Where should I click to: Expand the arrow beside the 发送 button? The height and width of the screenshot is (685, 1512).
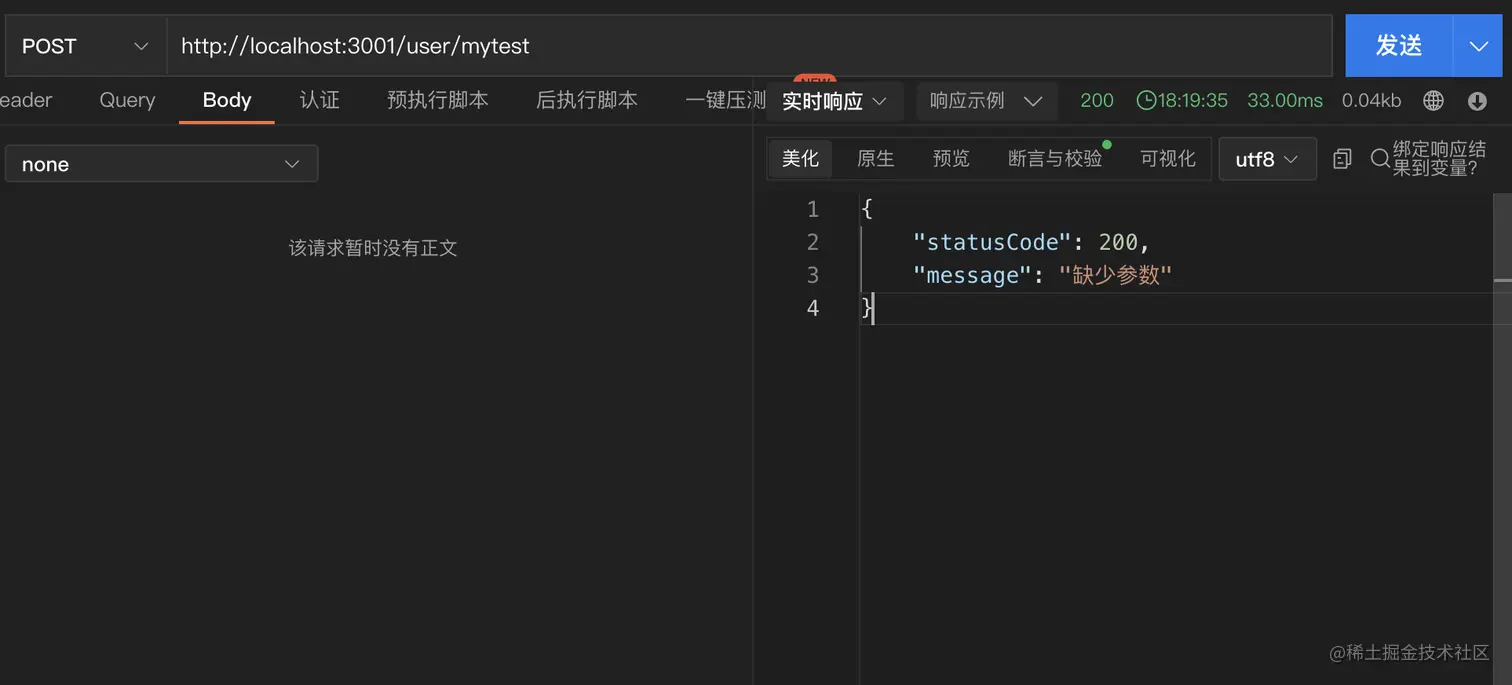(x=1478, y=46)
